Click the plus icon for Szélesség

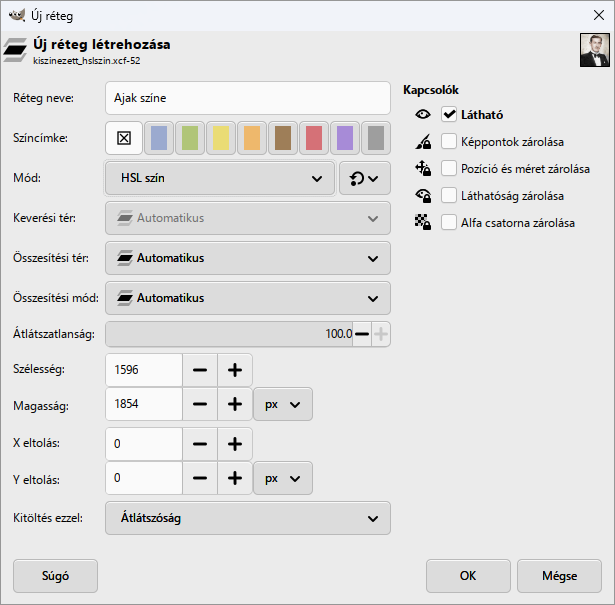tap(235, 370)
